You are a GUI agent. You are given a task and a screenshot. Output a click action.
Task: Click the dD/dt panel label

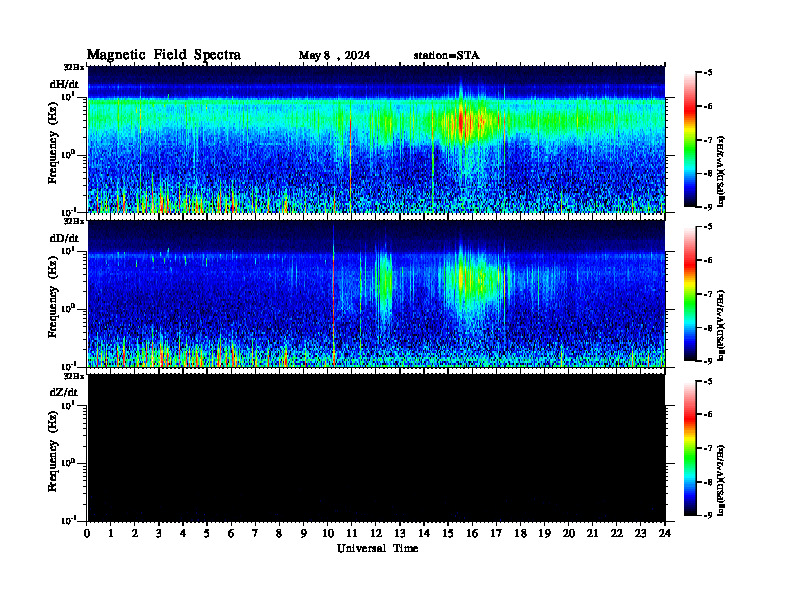click(x=64, y=238)
